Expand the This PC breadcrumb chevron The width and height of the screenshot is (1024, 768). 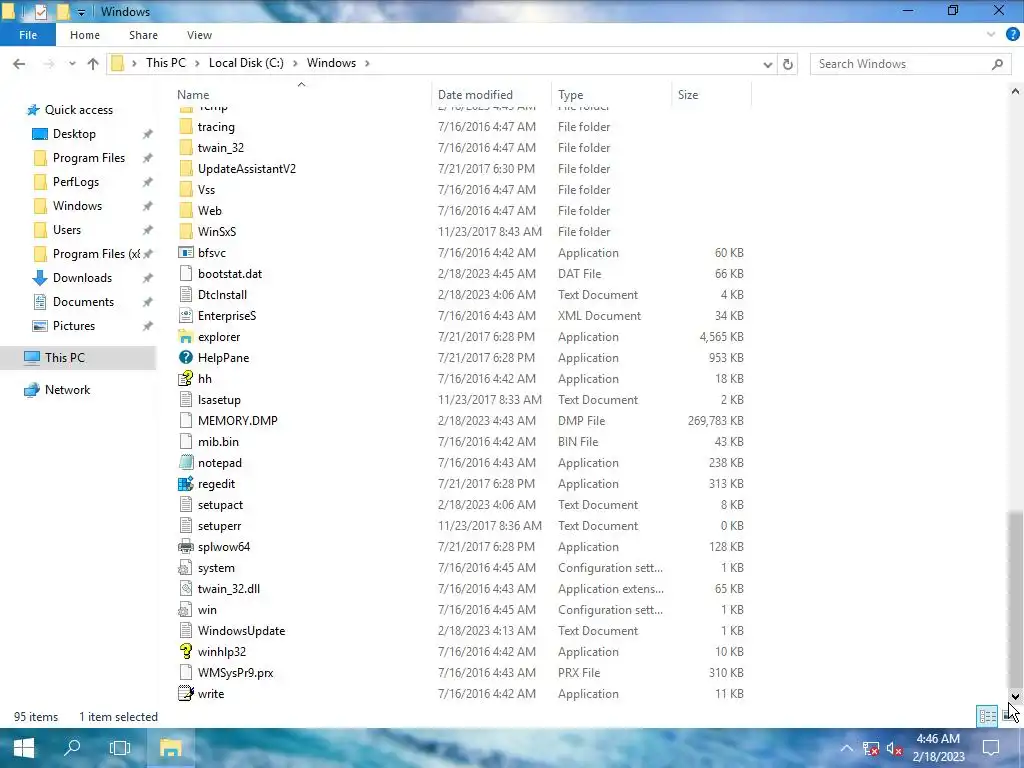[x=197, y=63]
